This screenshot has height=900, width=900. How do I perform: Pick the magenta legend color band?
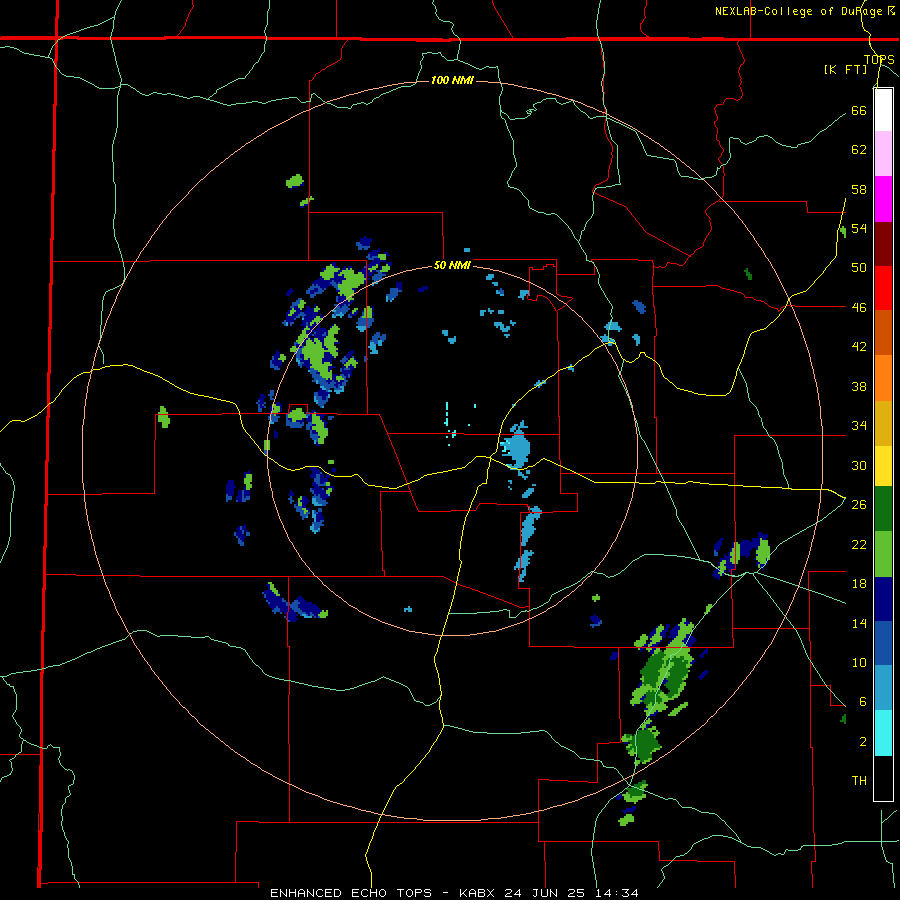[x=883, y=199]
